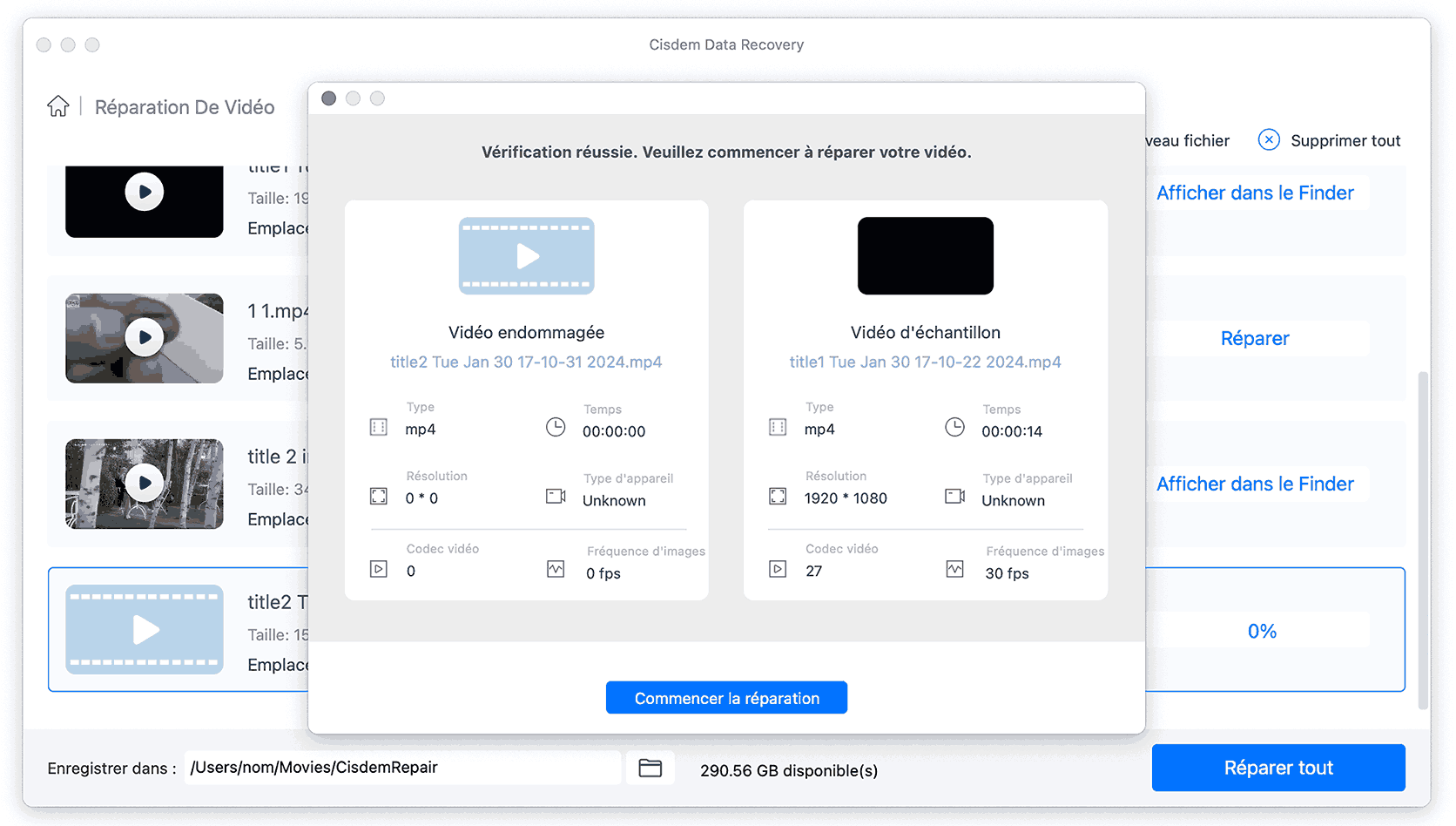Click sample video Codec vidéo icon
This screenshot has height=826, width=1456.
coord(778,569)
